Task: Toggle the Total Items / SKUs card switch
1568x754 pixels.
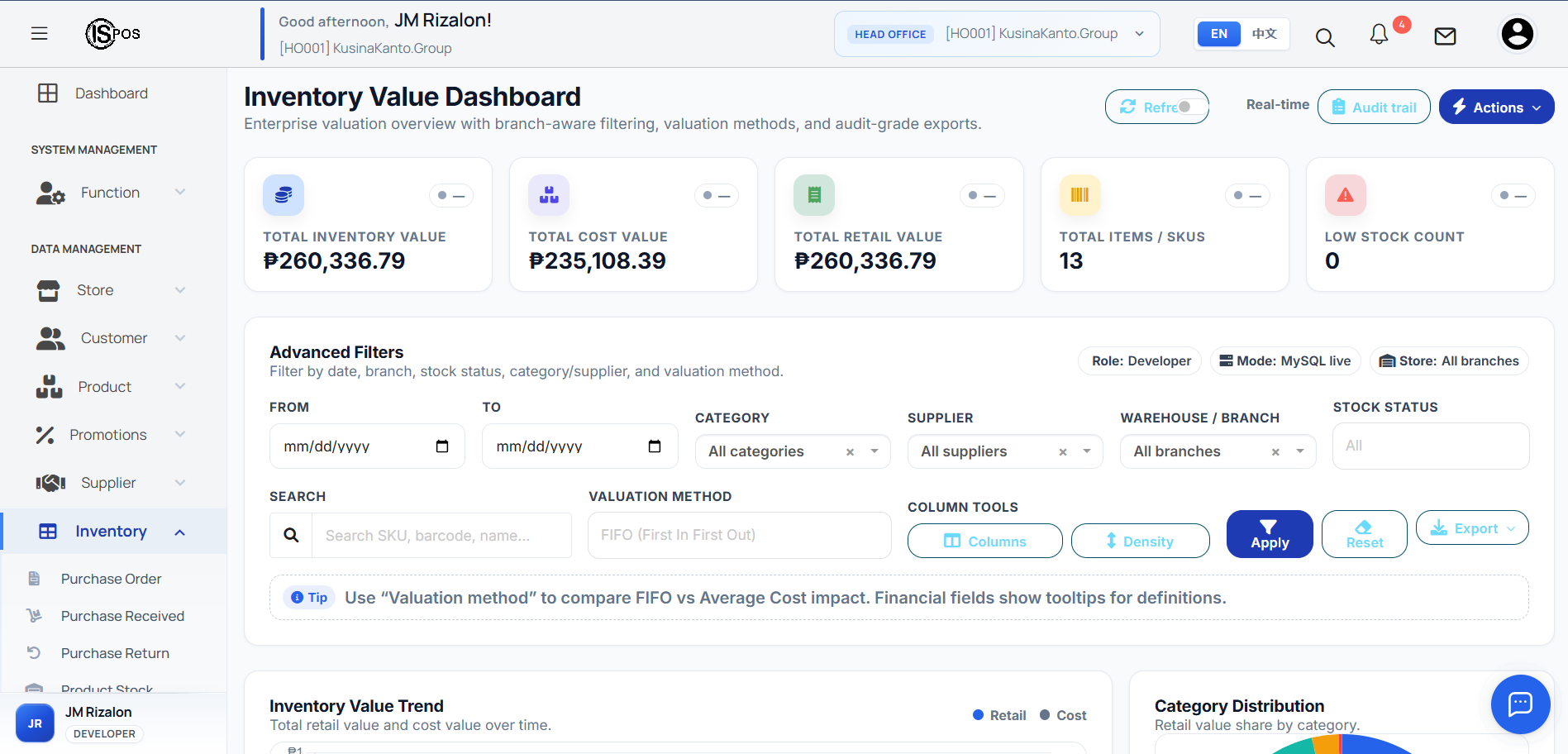Action: pos(1247,196)
